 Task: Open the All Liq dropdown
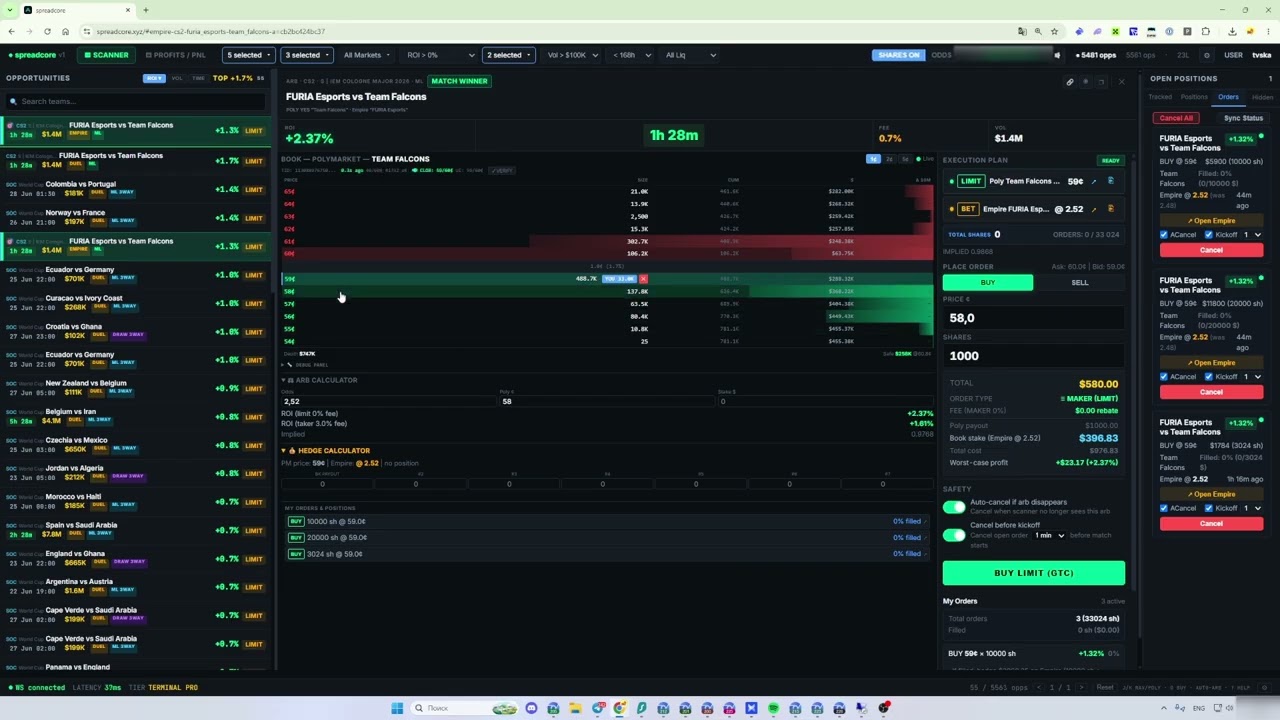coord(691,55)
